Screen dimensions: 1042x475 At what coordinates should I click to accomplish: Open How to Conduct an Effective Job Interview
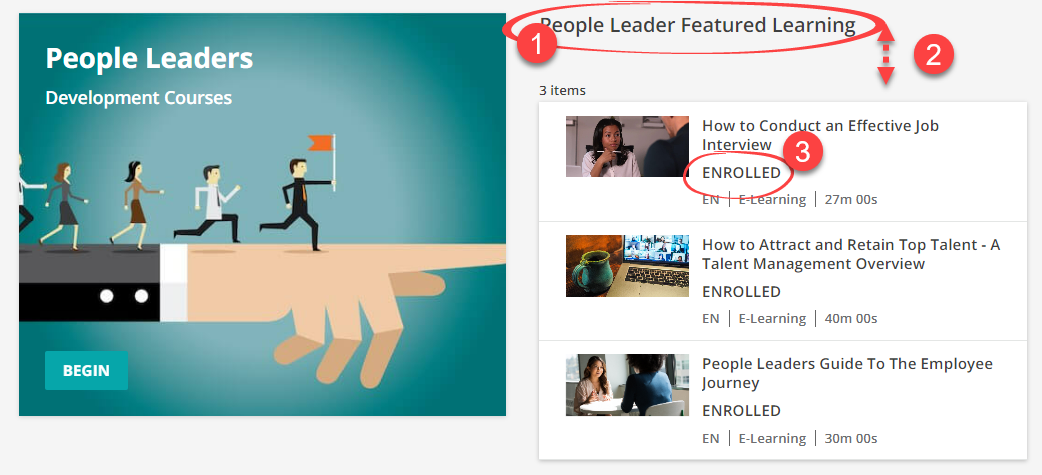point(820,135)
